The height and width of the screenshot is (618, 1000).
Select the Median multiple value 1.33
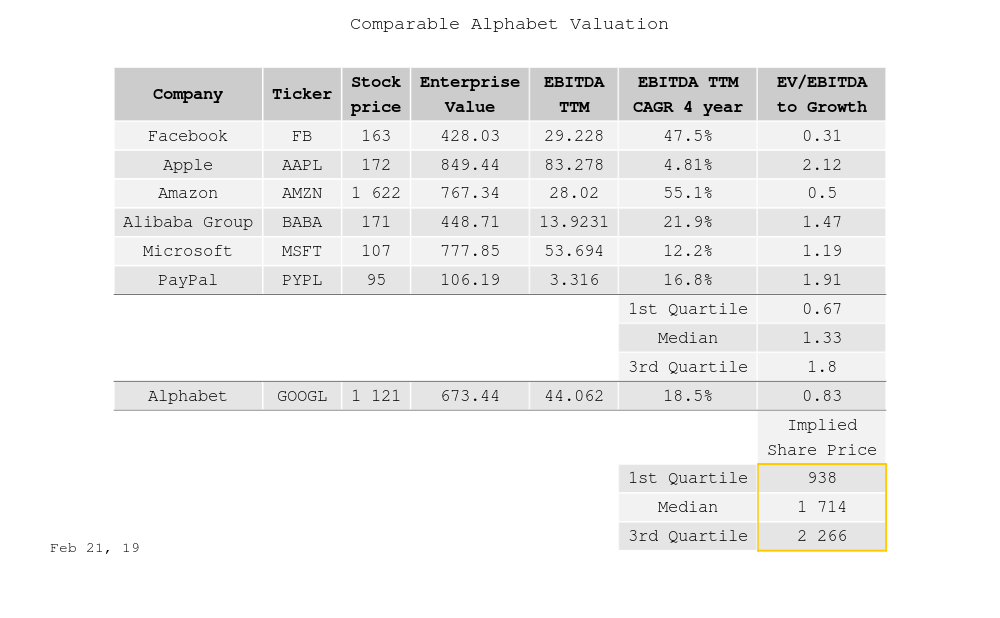click(822, 338)
